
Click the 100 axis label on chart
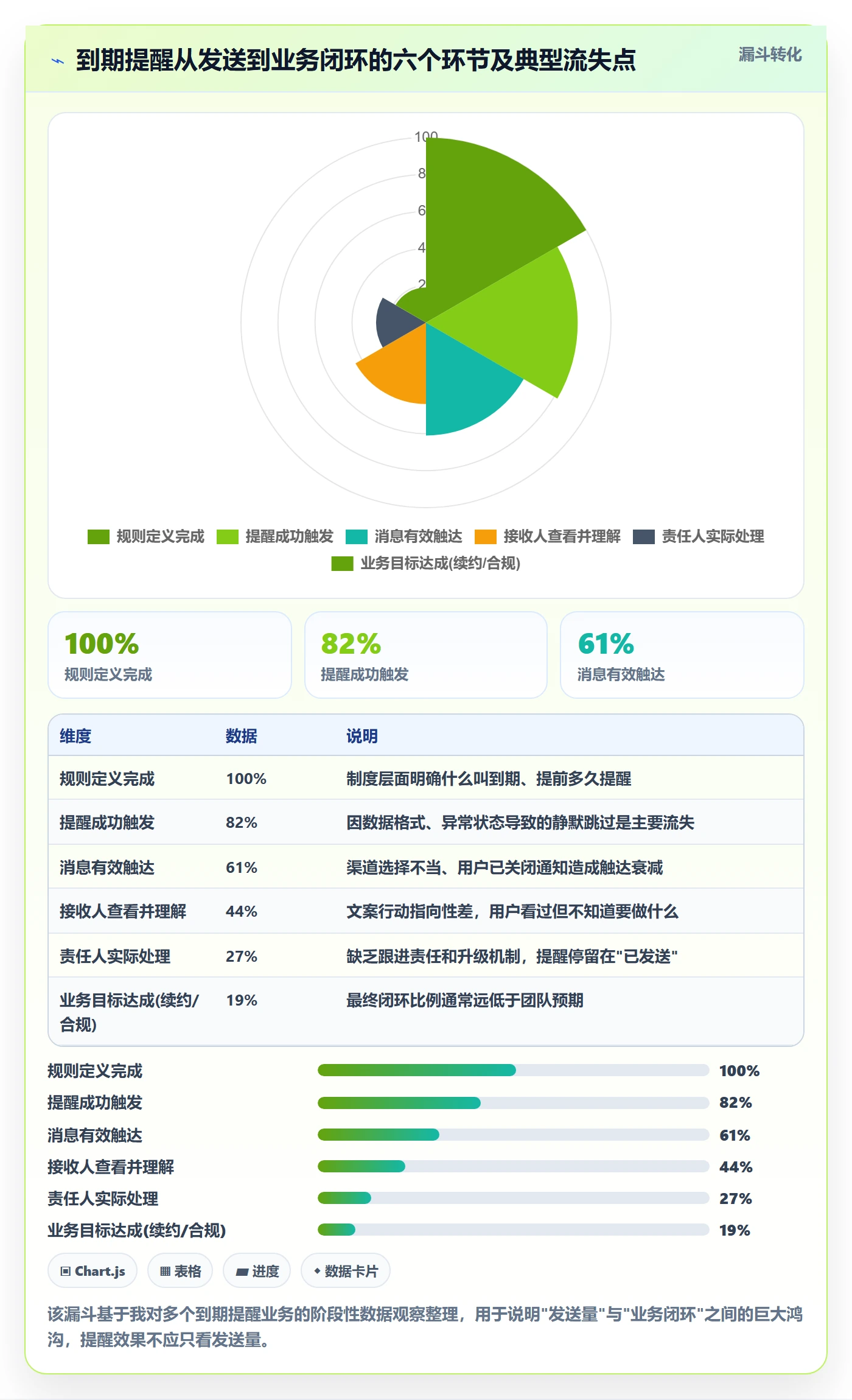(x=426, y=137)
